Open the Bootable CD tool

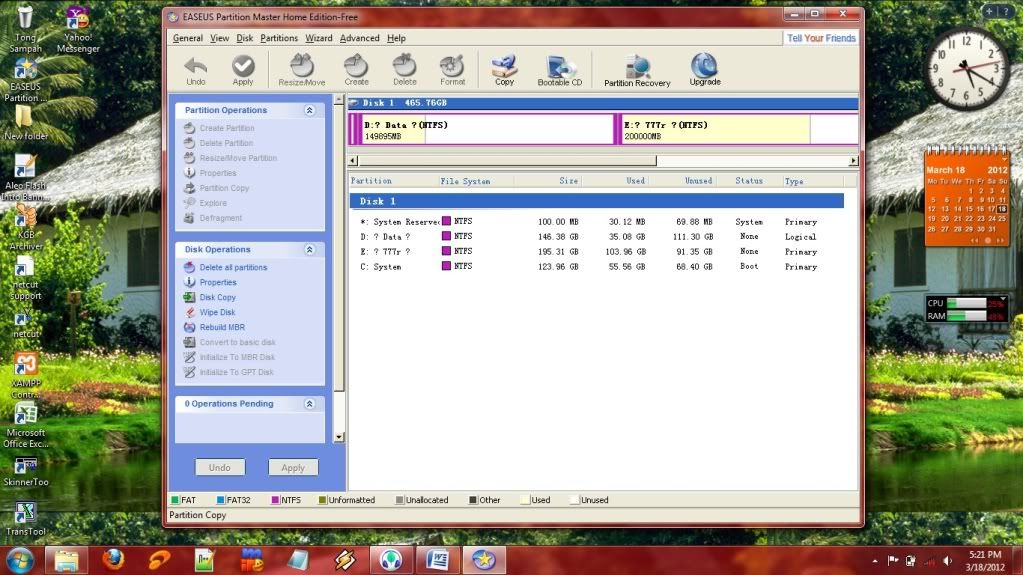point(560,70)
